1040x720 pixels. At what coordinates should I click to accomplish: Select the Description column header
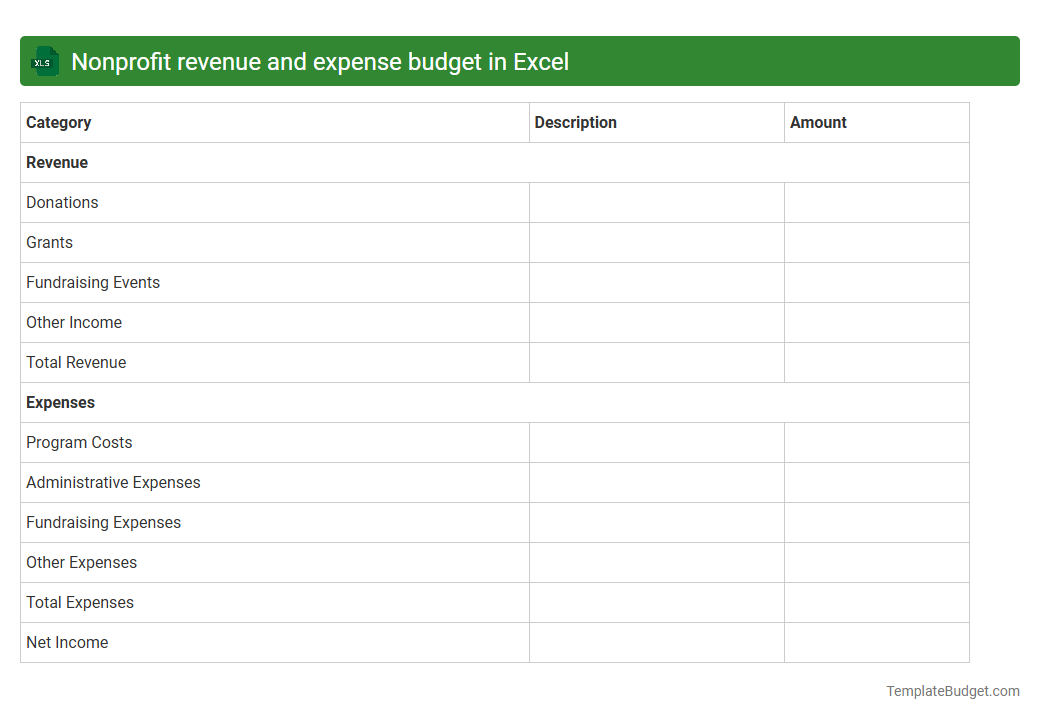point(576,122)
